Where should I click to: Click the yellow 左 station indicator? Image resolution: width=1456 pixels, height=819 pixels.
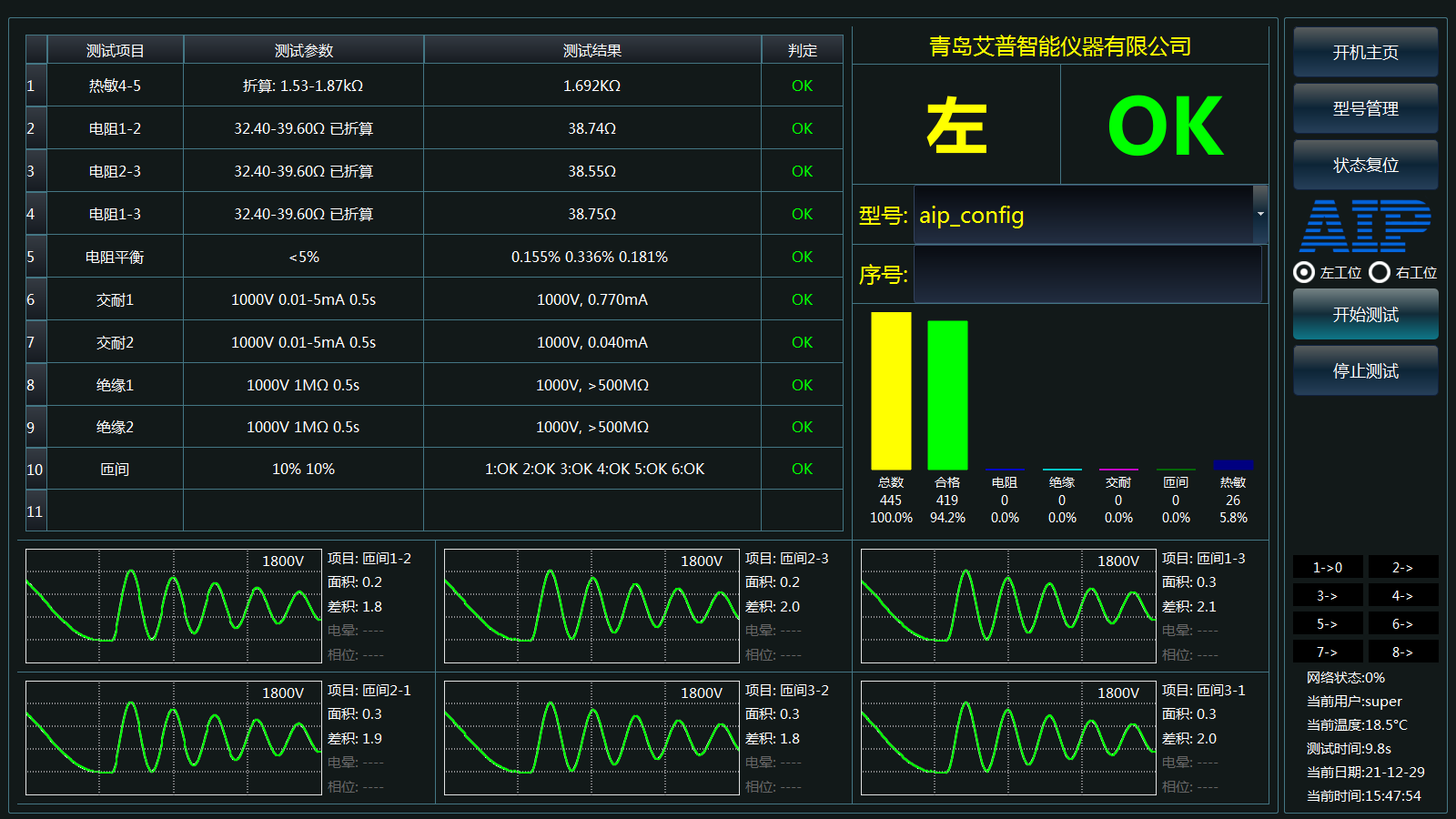955,123
